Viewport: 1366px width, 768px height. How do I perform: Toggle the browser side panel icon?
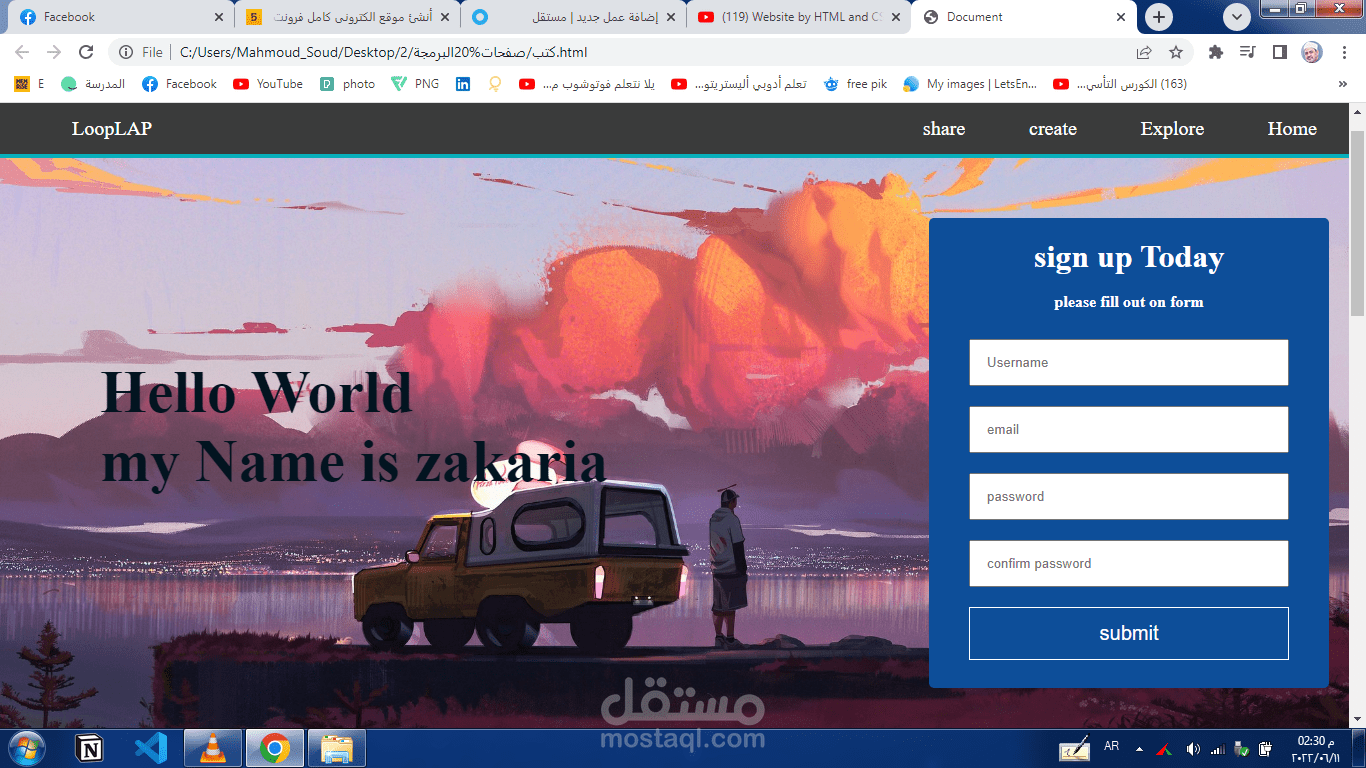click(1279, 52)
